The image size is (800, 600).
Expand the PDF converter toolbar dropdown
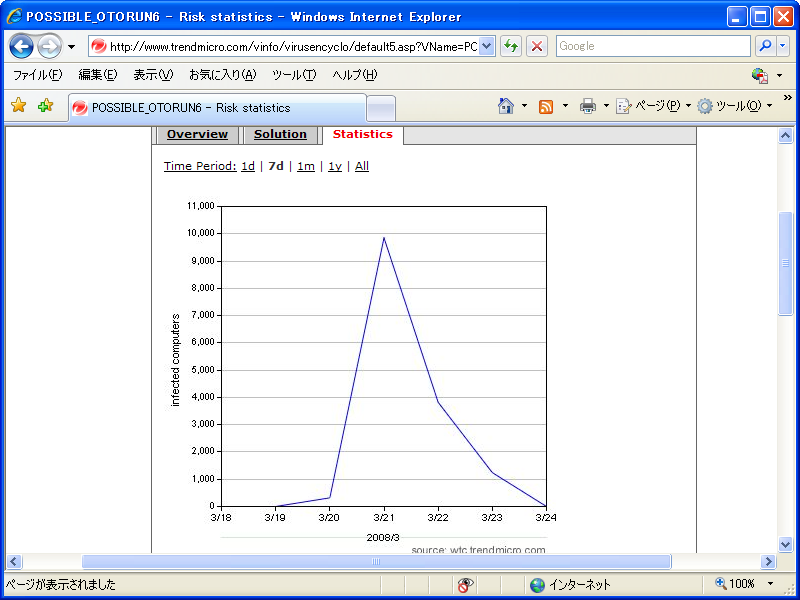[x=780, y=76]
